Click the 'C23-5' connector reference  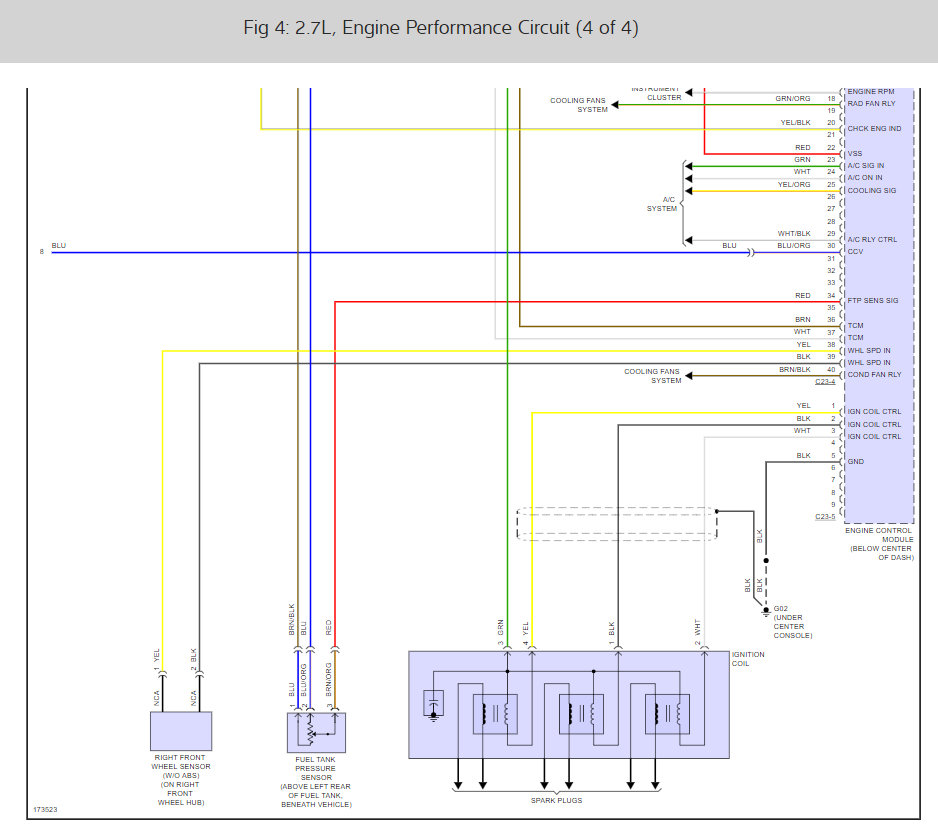point(825,517)
